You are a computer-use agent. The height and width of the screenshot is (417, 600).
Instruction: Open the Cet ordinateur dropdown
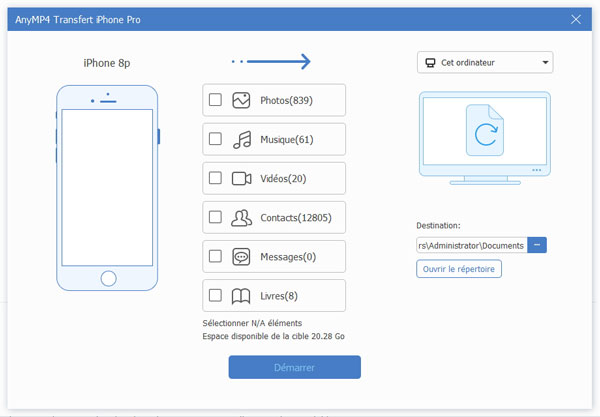pos(484,63)
